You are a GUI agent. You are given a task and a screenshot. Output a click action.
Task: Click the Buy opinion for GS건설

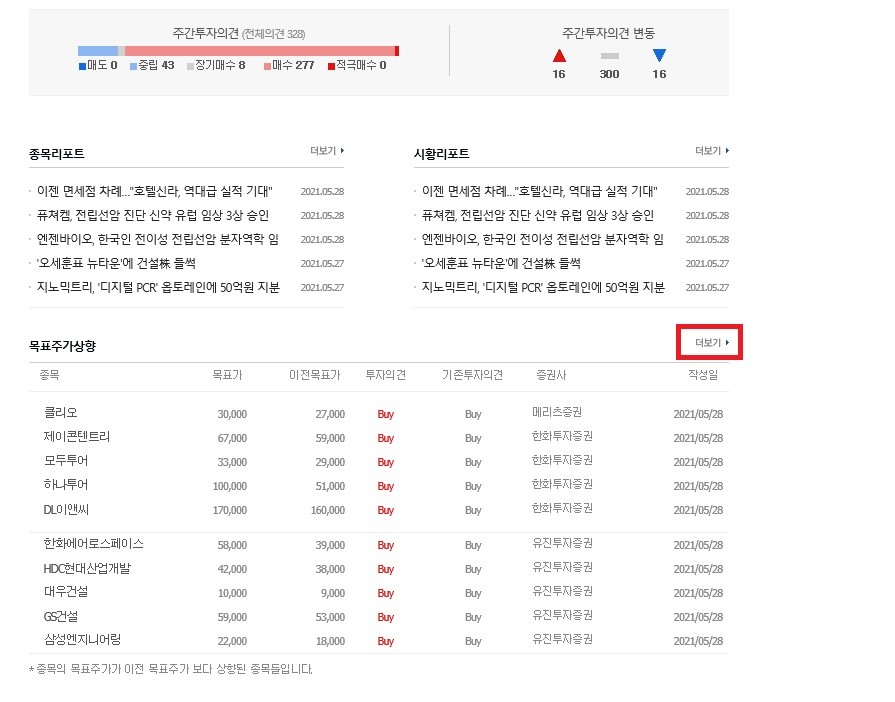(x=386, y=617)
